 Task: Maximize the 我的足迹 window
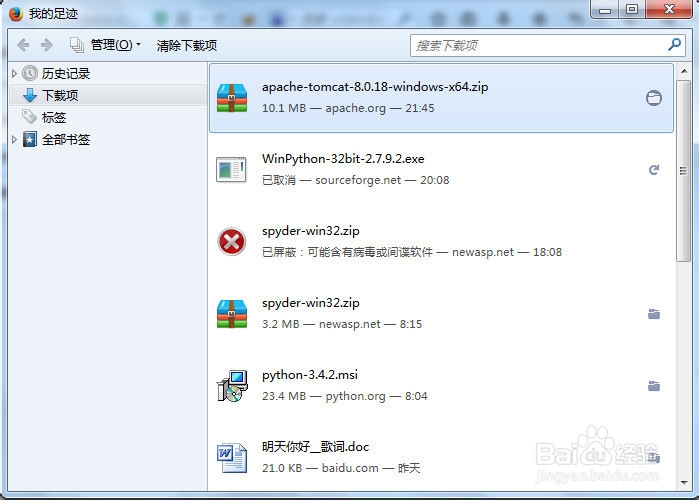(x=632, y=9)
